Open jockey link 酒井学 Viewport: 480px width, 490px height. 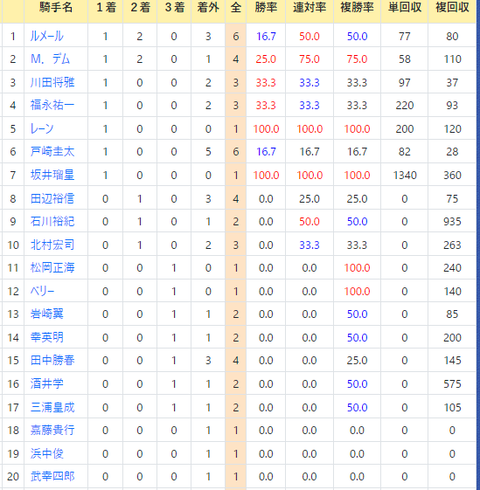[x=47, y=384]
